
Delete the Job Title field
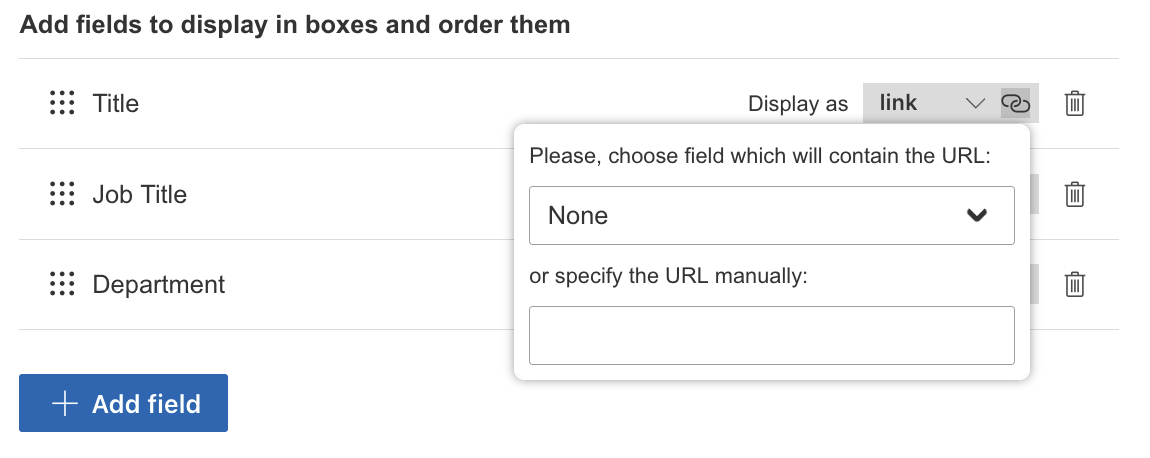[1075, 194]
